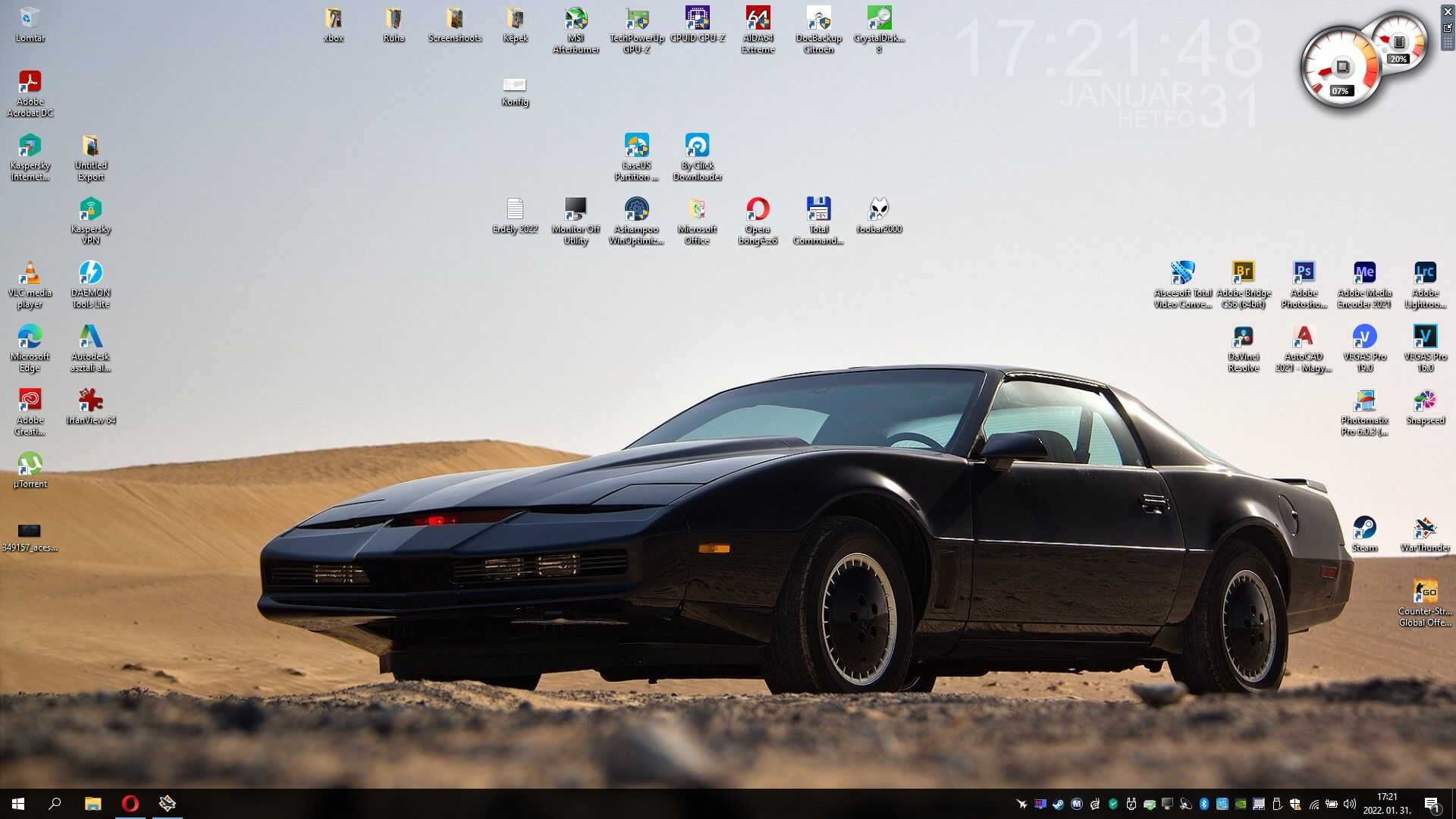The width and height of the screenshot is (1456, 819).
Task: Launch AIDA64 Extreme
Action: [758, 30]
